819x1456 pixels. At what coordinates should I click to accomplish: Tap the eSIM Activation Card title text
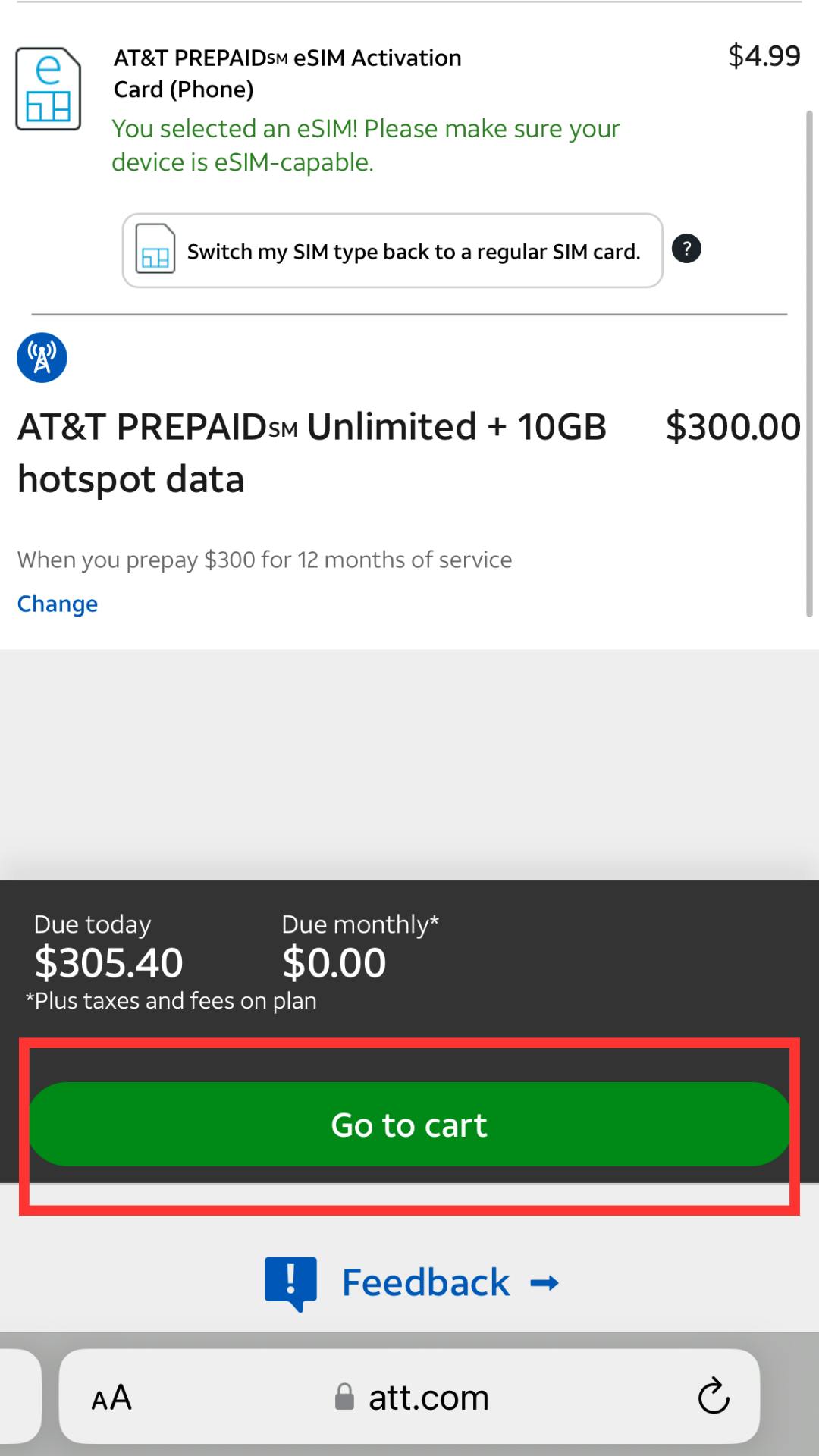pos(287,72)
